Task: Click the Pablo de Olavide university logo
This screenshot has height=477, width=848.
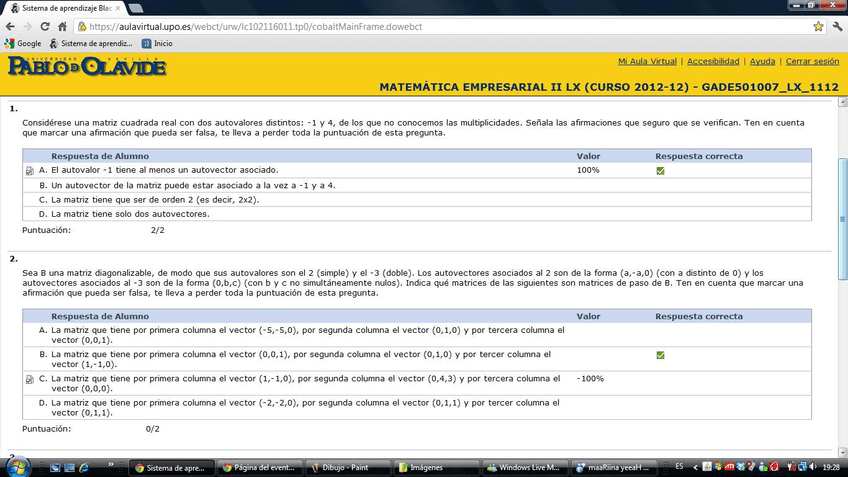Action: coord(86,67)
